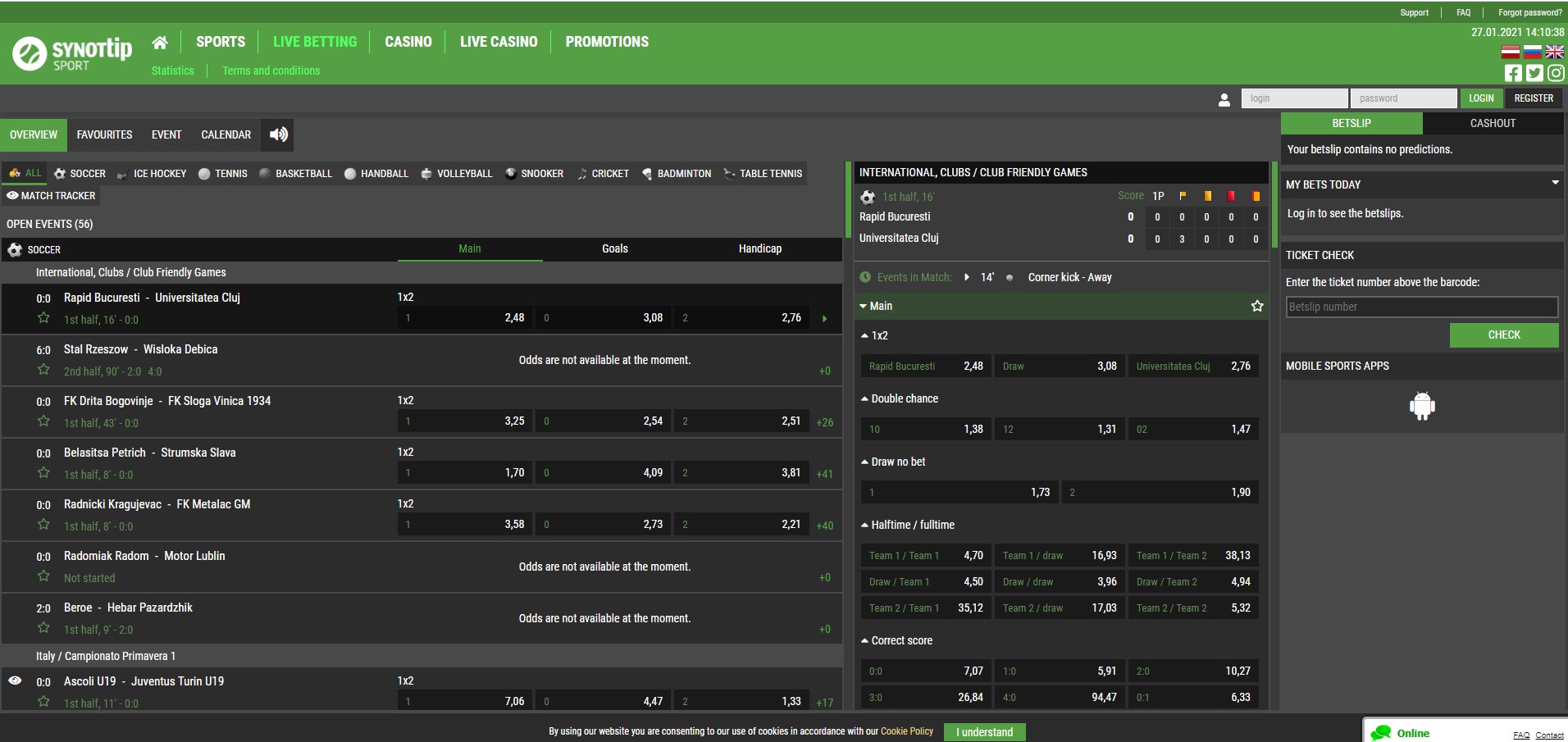The width and height of the screenshot is (1568, 742).
Task: Toggle tracker eye for Ascoli U19 match
Action: (x=15, y=681)
